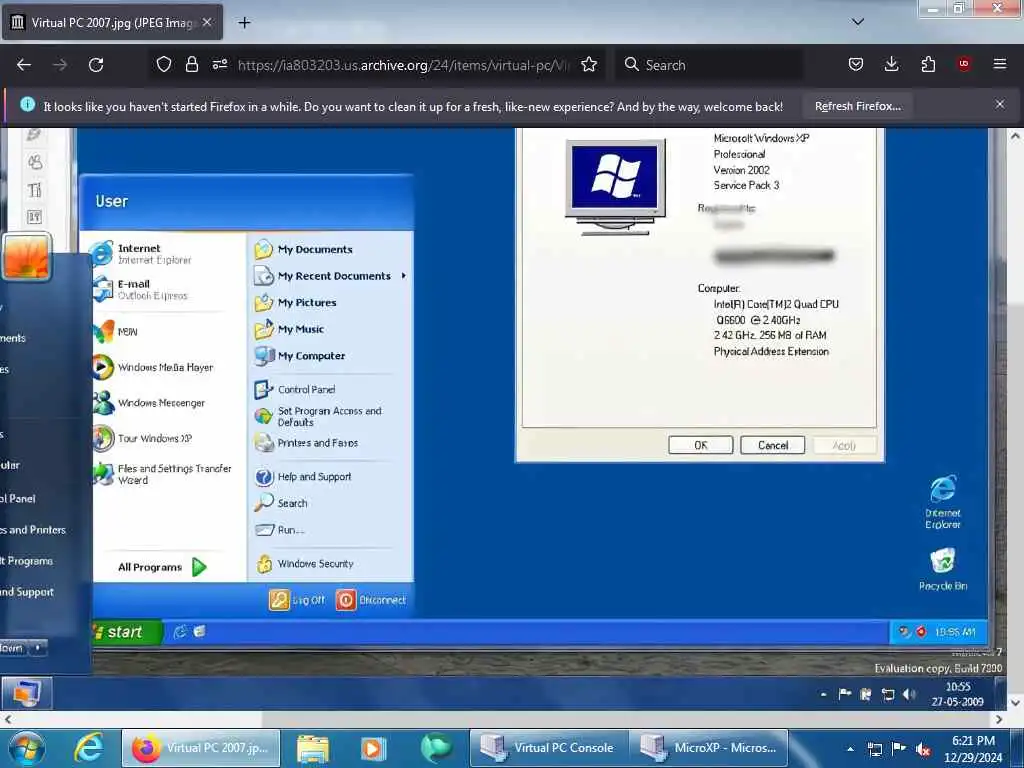Viewport: 1024px width, 768px height.
Task: Open clock showing 6:21 PM
Action: 973,749
